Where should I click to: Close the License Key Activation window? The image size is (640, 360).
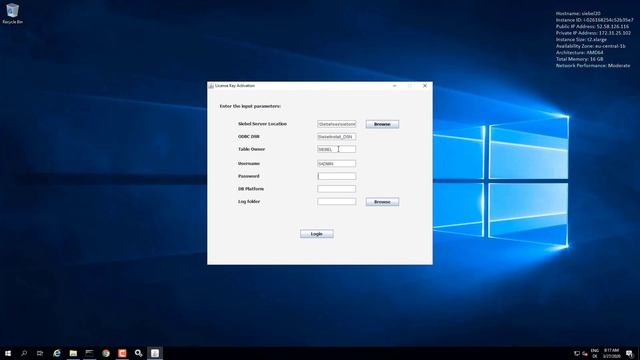425,86
